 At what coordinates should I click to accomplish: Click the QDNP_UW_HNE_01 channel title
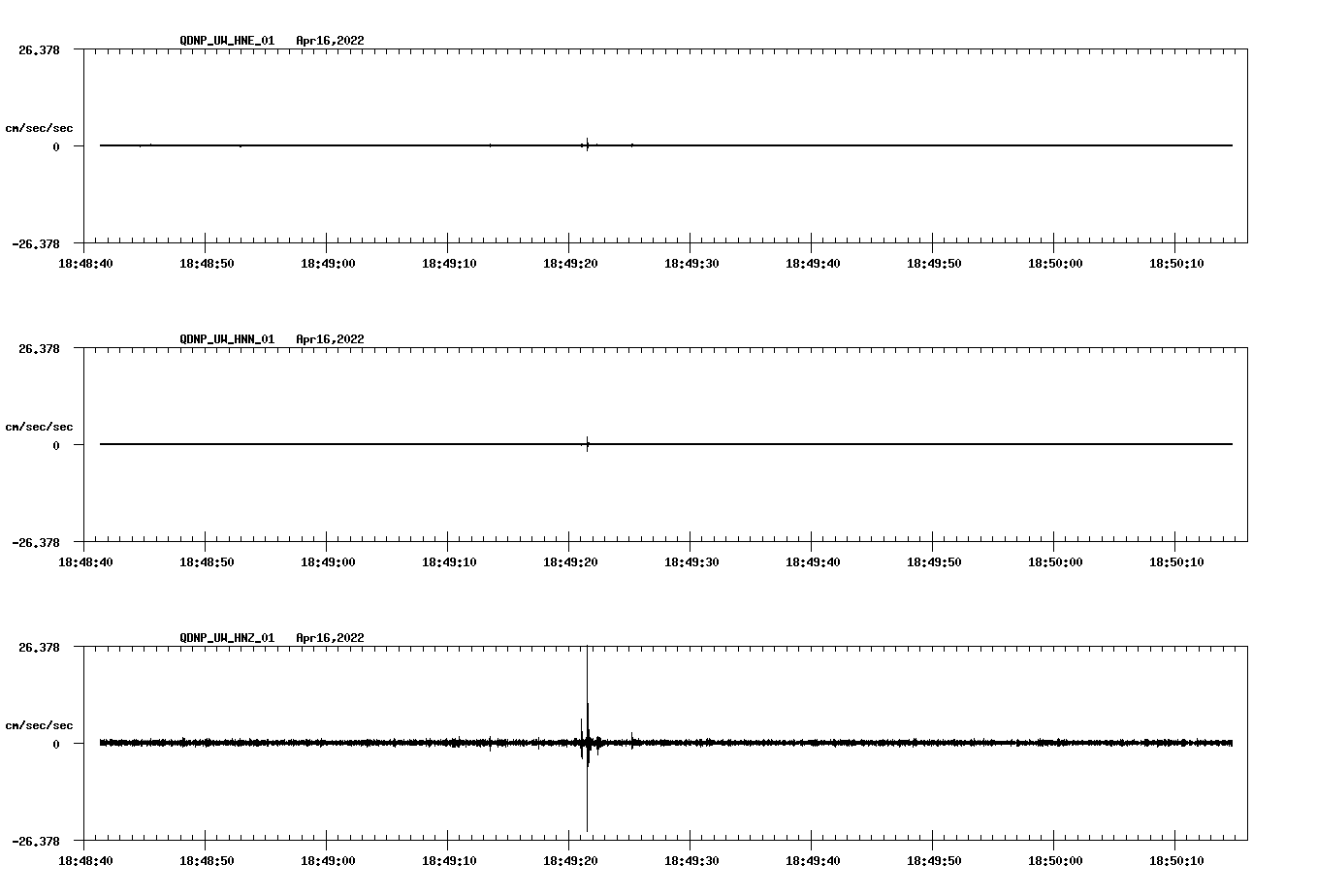[227, 41]
